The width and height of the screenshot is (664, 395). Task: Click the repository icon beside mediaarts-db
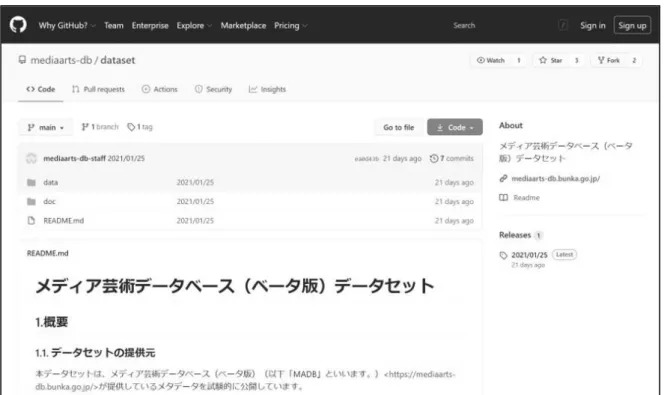point(22,60)
